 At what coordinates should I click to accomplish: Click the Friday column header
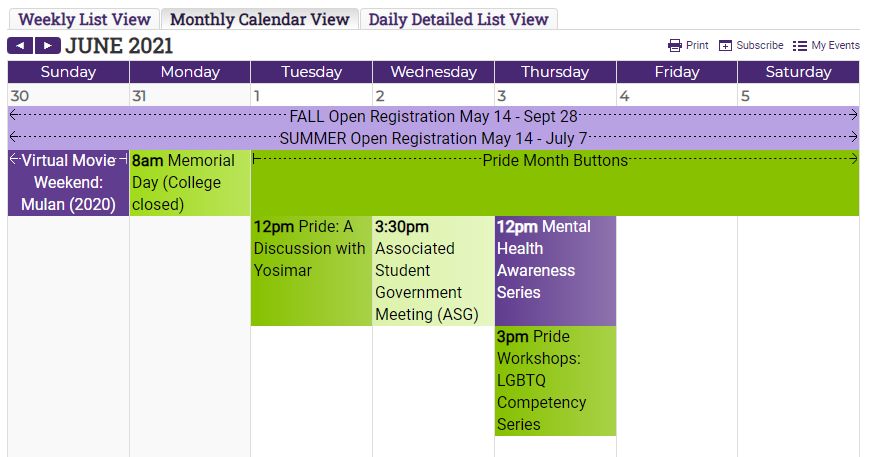coord(677,72)
